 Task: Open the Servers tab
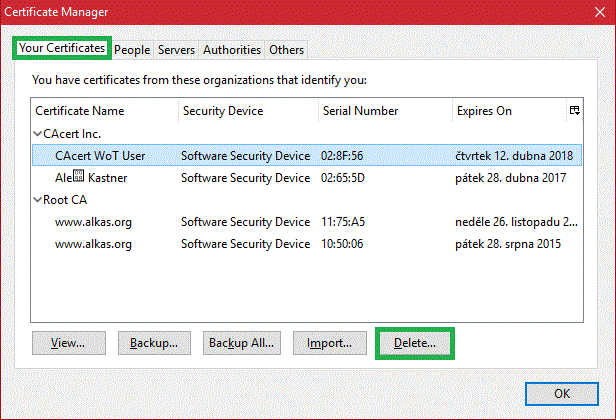click(x=176, y=49)
